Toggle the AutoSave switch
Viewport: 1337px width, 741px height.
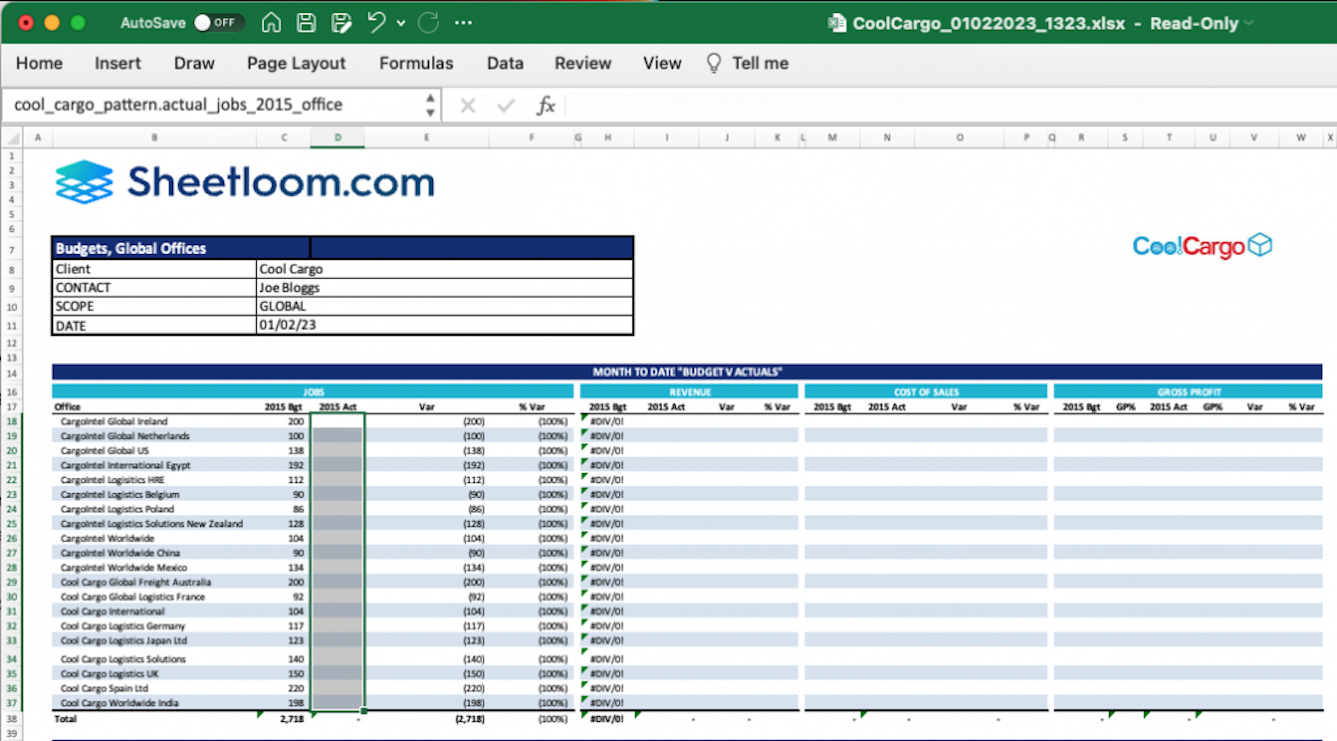218,23
